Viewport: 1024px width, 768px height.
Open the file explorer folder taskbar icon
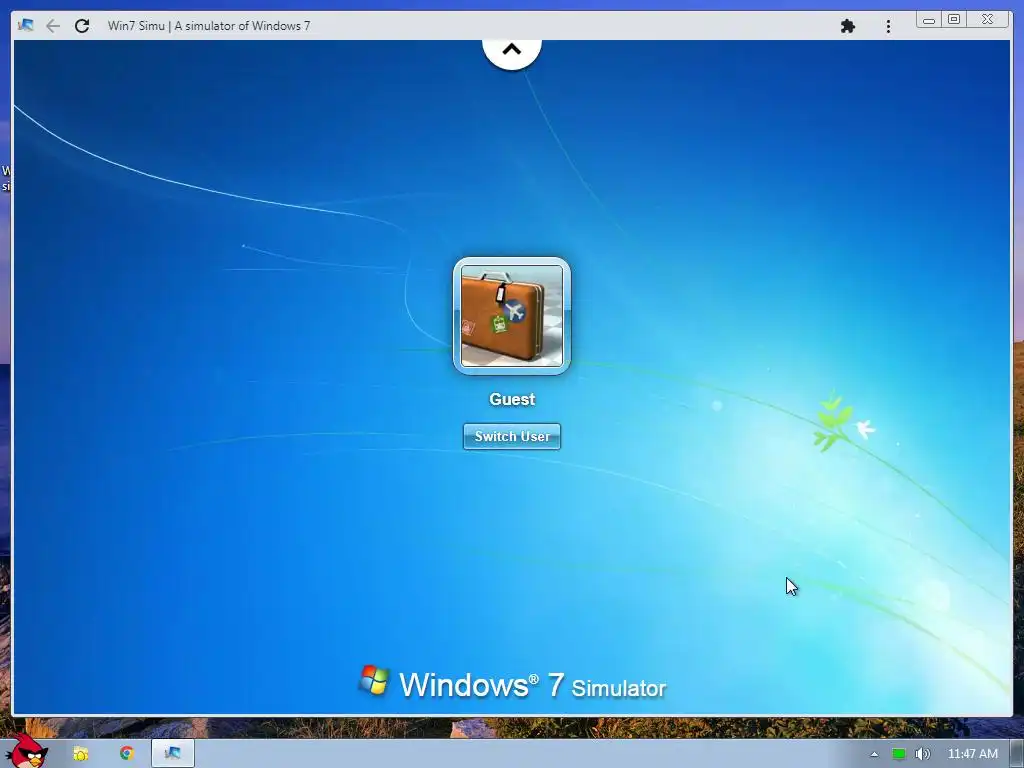80,754
